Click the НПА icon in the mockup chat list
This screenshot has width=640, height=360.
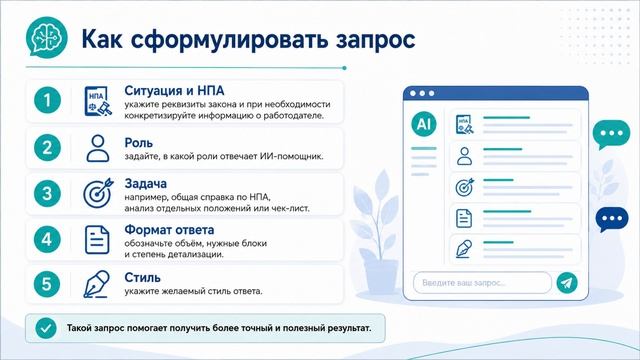[x=464, y=124]
